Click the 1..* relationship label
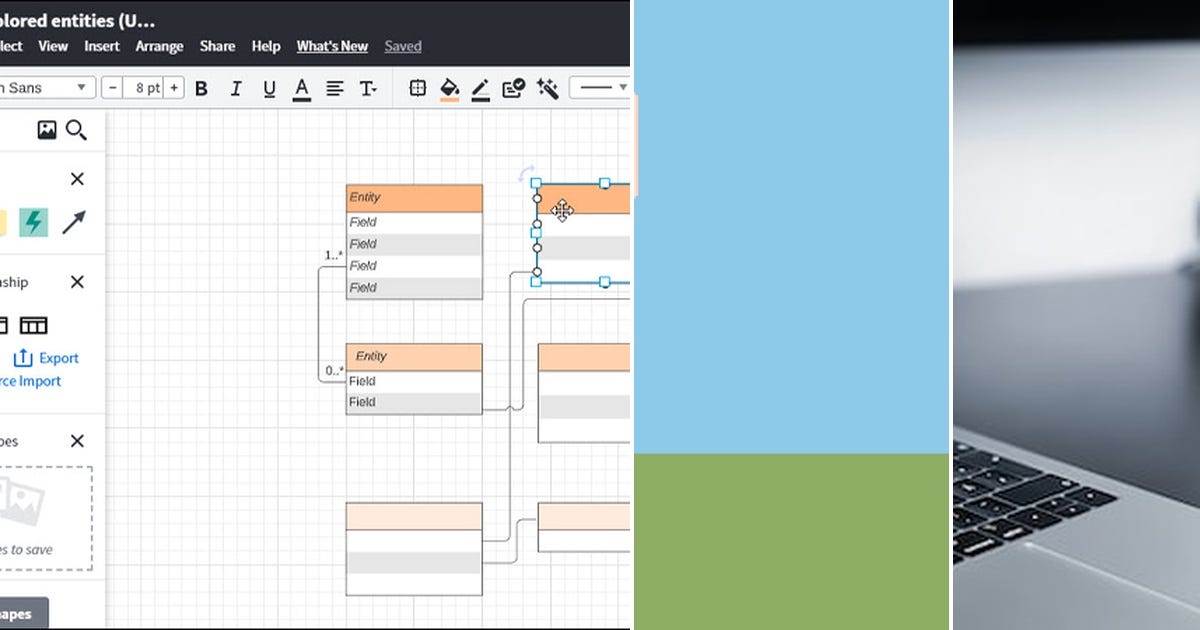This screenshot has height=630, width=1200. 333,256
